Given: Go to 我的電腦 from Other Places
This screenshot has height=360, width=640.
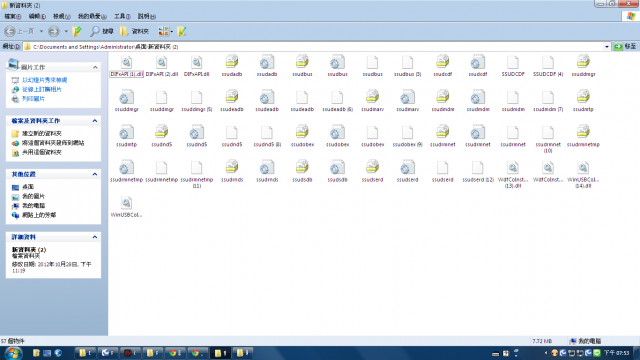Looking at the screenshot, I should tap(33, 206).
